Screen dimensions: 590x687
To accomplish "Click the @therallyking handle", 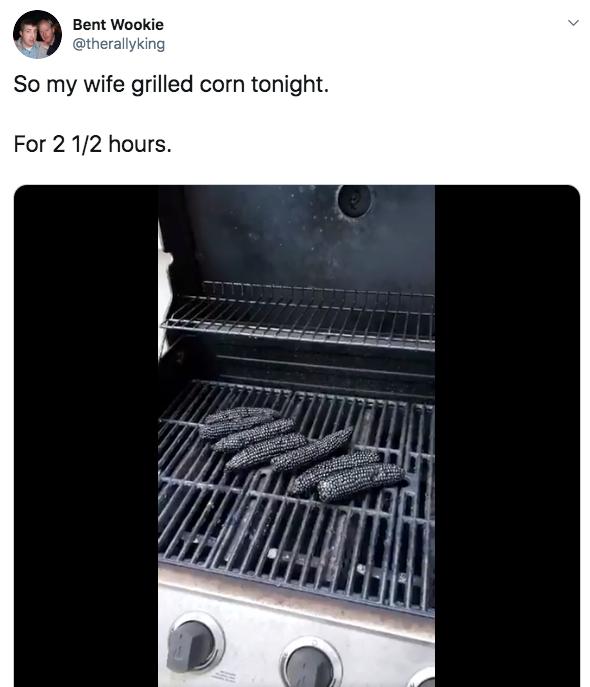I will (x=118, y=44).
